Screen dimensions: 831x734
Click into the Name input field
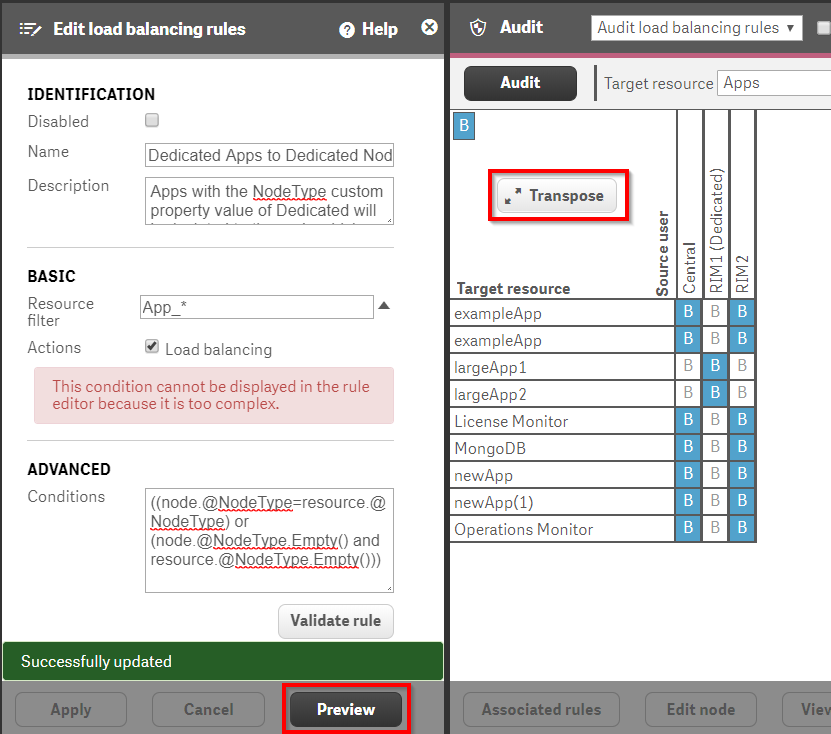[x=269, y=155]
